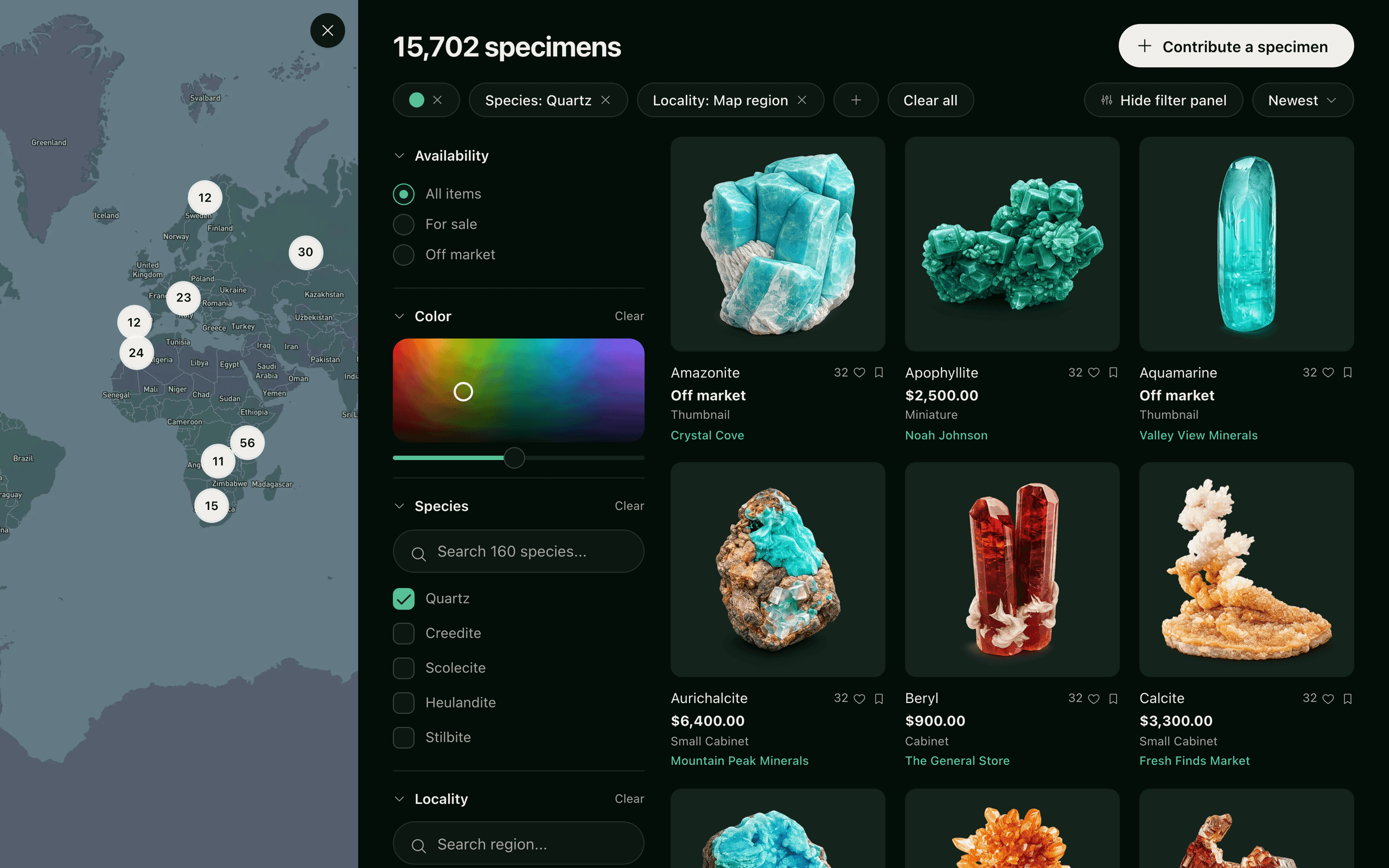Image resolution: width=1389 pixels, height=868 pixels.
Task: Hide the filter panel
Action: 1163,100
